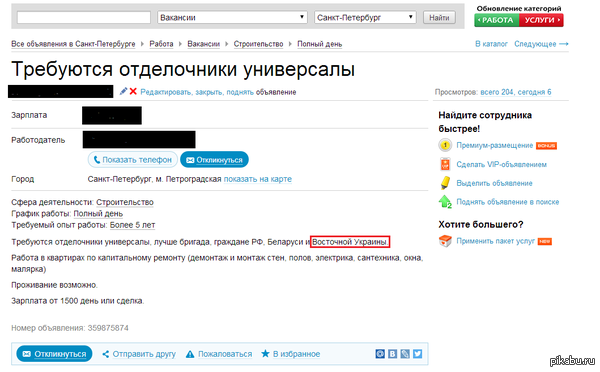The width and height of the screenshot is (600, 372).
Task: Click Отправить другу link
Action: tap(144, 354)
